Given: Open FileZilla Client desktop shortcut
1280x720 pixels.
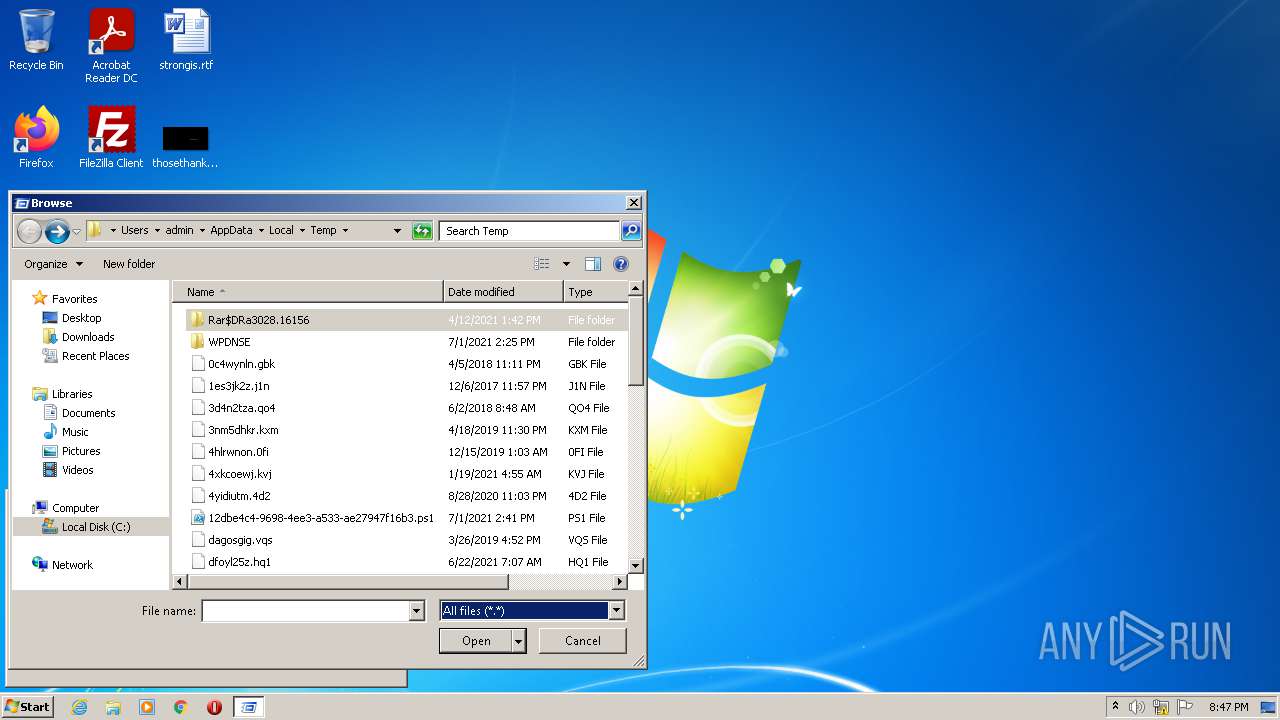Looking at the screenshot, I should coord(111,137).
